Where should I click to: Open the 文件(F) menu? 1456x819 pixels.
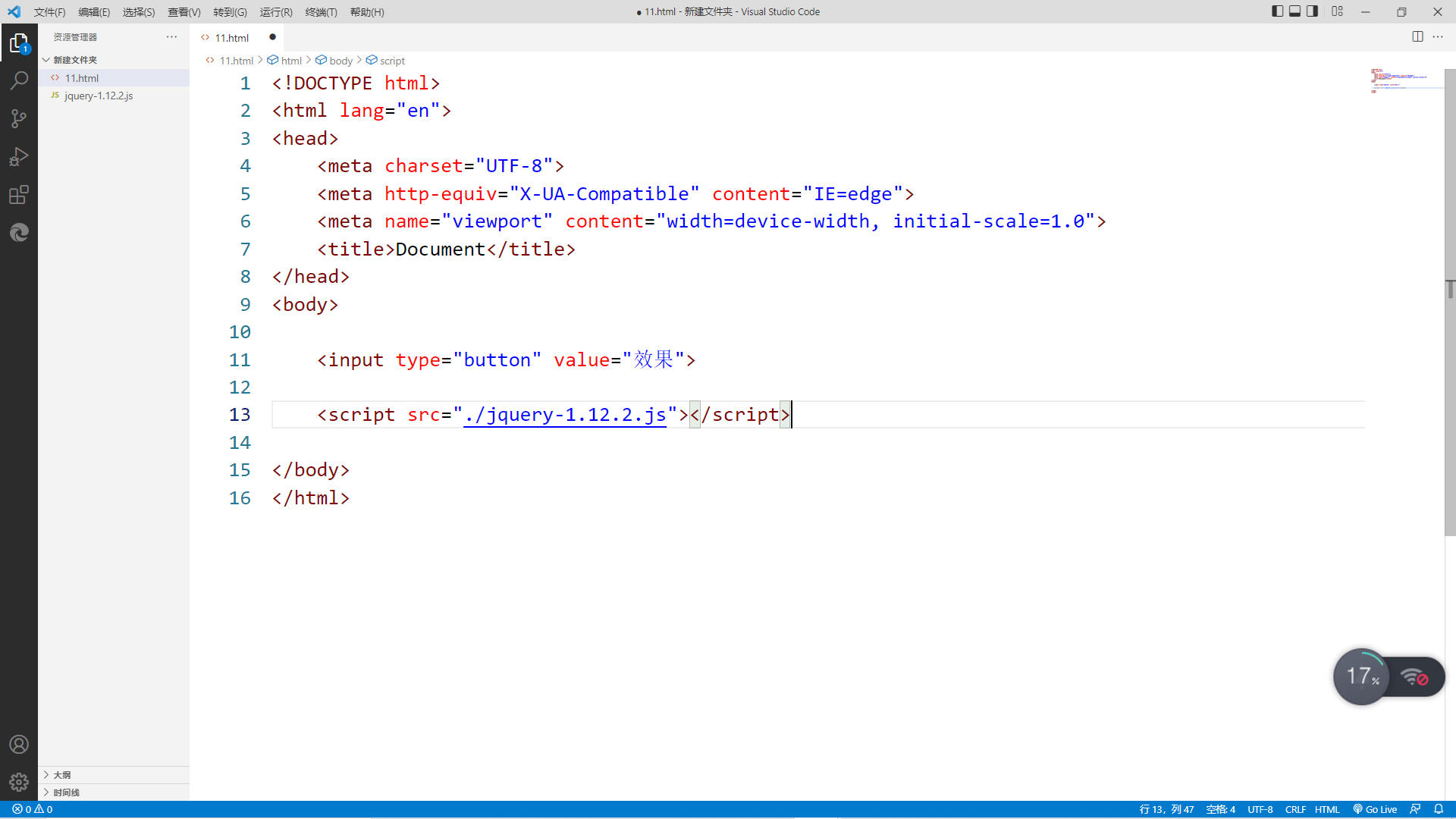(x=49, y=12)
